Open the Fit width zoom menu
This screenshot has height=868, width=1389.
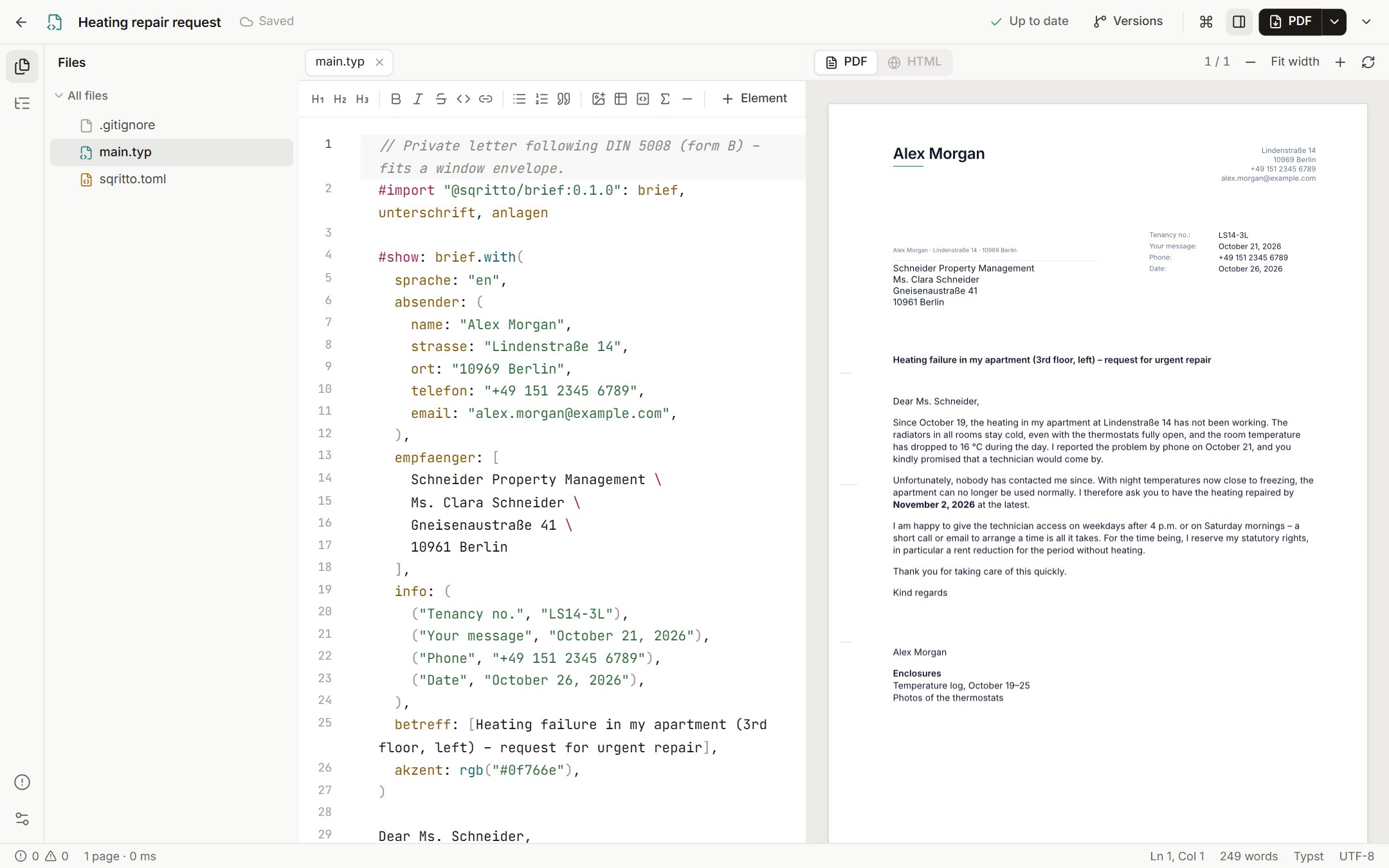(1294, 62)
